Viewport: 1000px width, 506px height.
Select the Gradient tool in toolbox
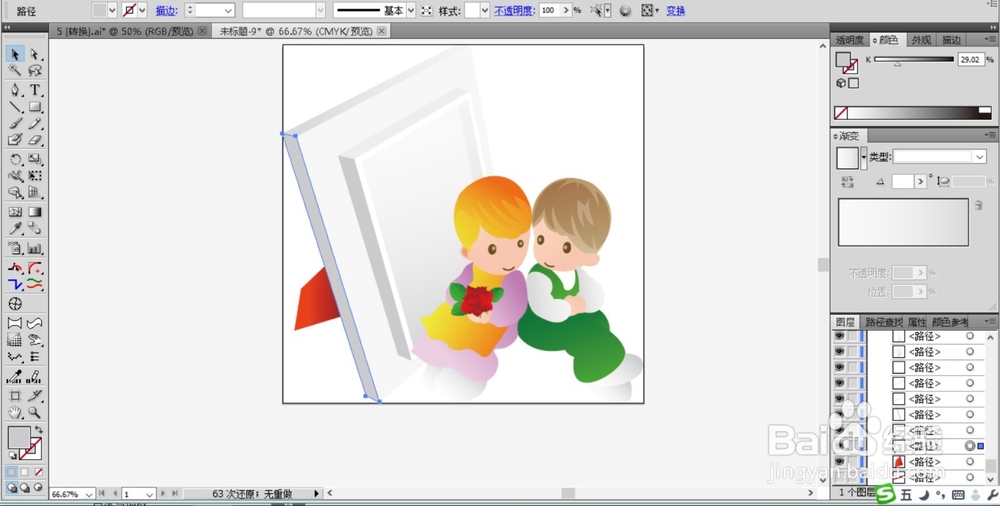pyautogui.click(x=34, y=212)
